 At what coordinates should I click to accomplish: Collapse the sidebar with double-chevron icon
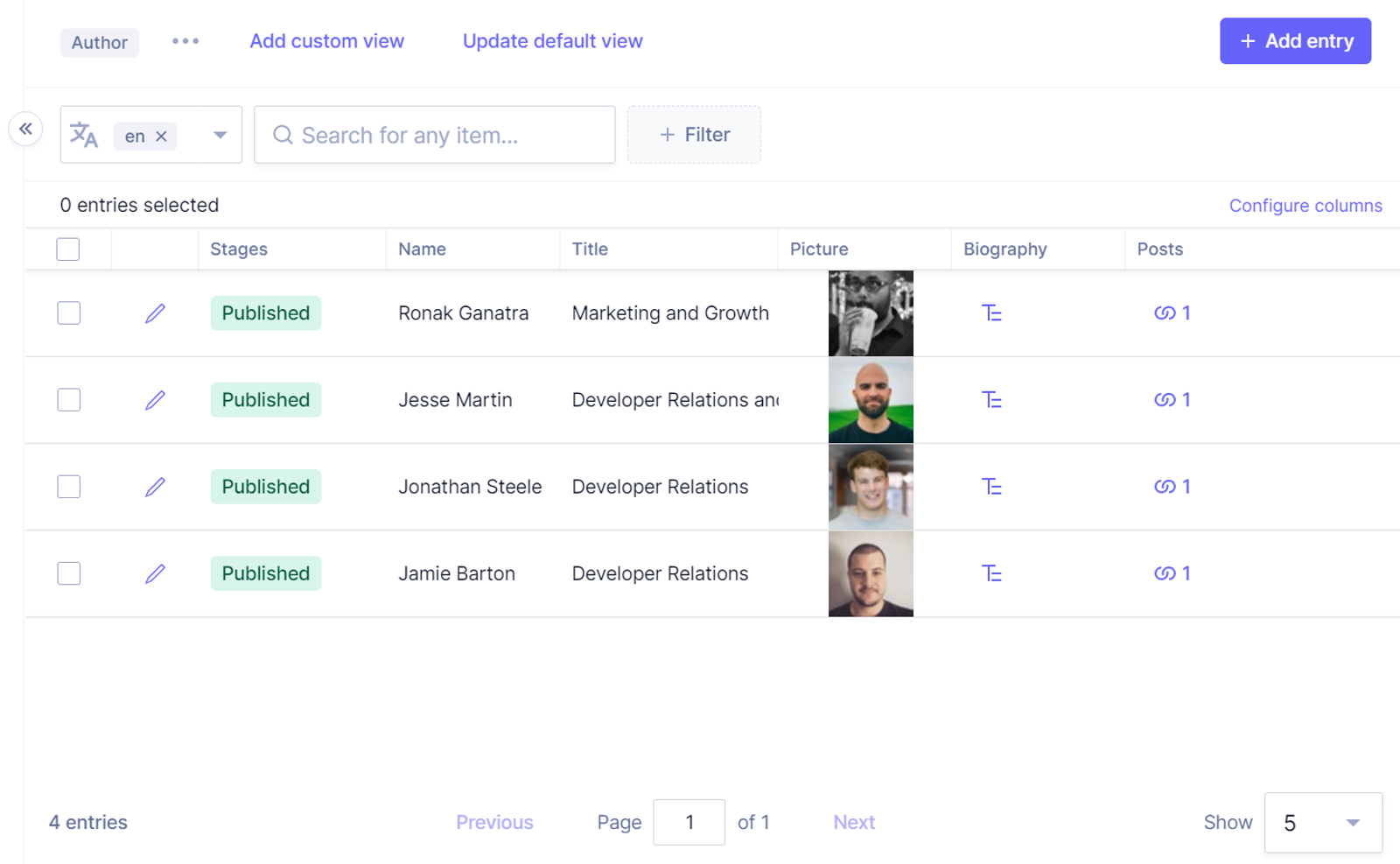pyautogui.click(x=26, y=130)
